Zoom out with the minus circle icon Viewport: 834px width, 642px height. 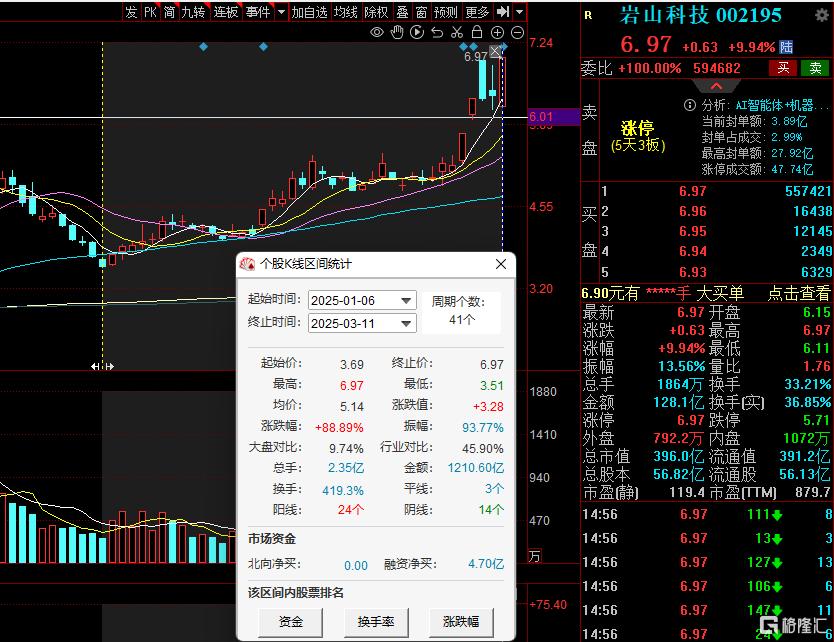(517, 32)
